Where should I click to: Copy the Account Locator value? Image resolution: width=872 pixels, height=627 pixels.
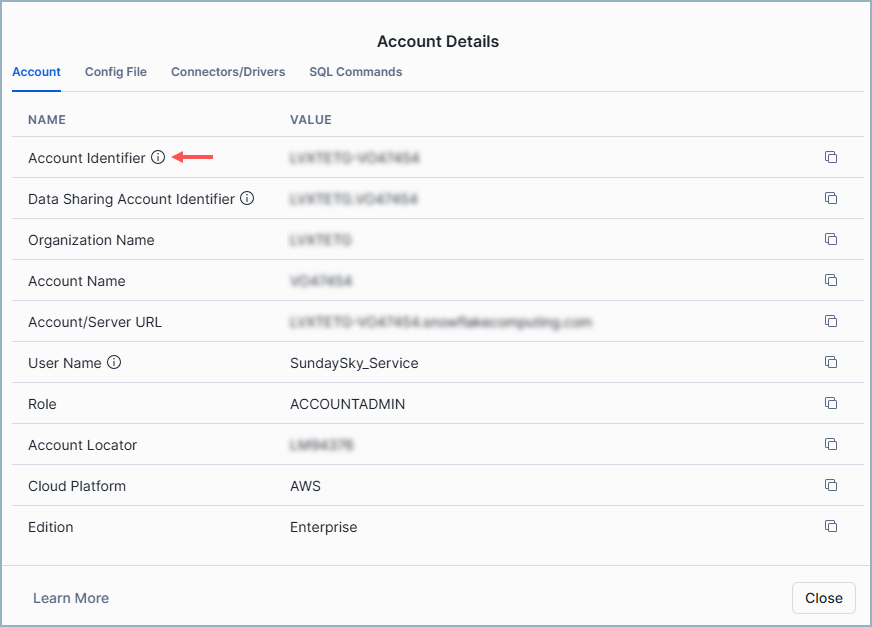tap(831, 444)
